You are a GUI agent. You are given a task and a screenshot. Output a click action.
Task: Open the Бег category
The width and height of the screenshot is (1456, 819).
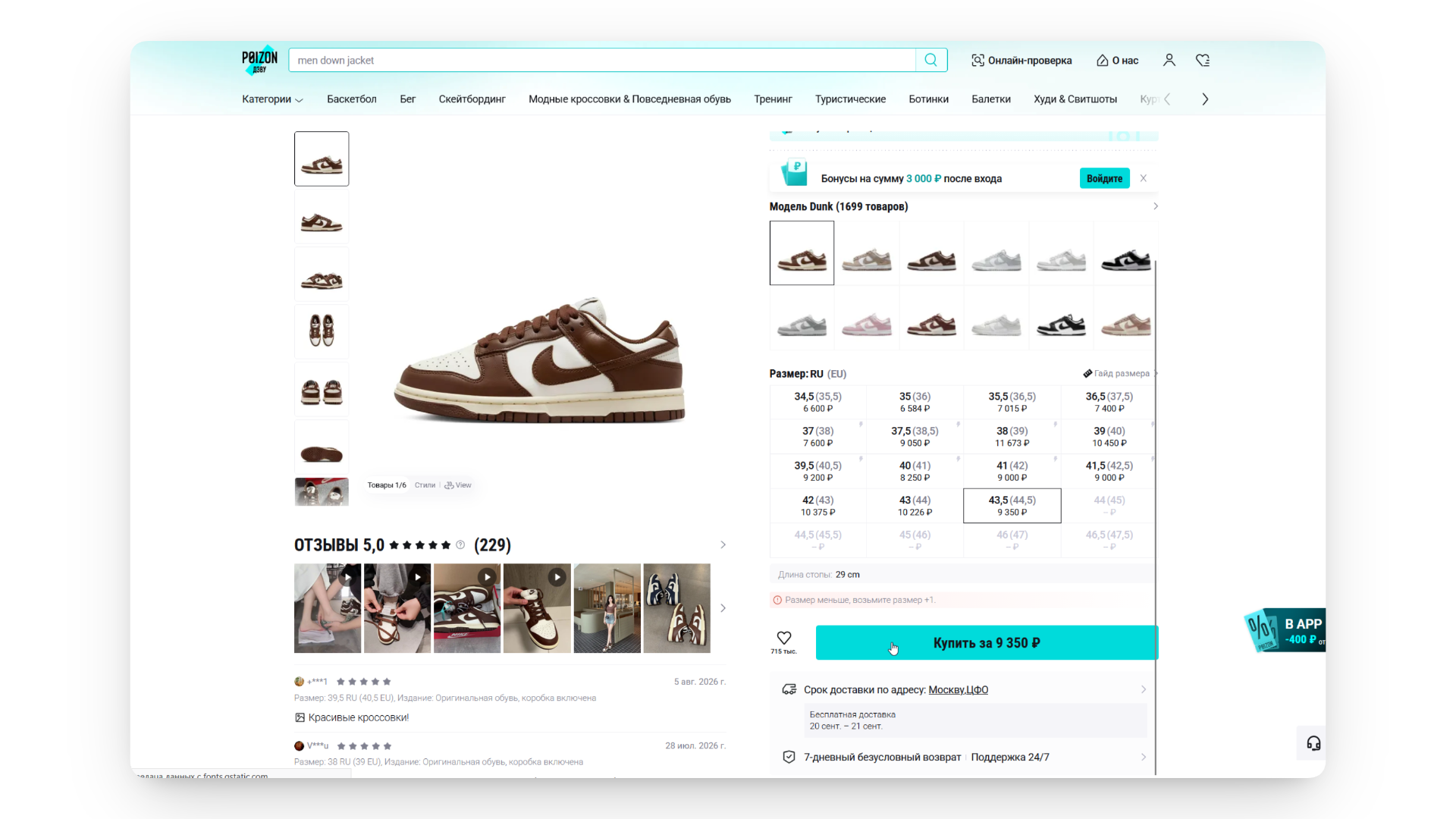click(x=408, y=99)
